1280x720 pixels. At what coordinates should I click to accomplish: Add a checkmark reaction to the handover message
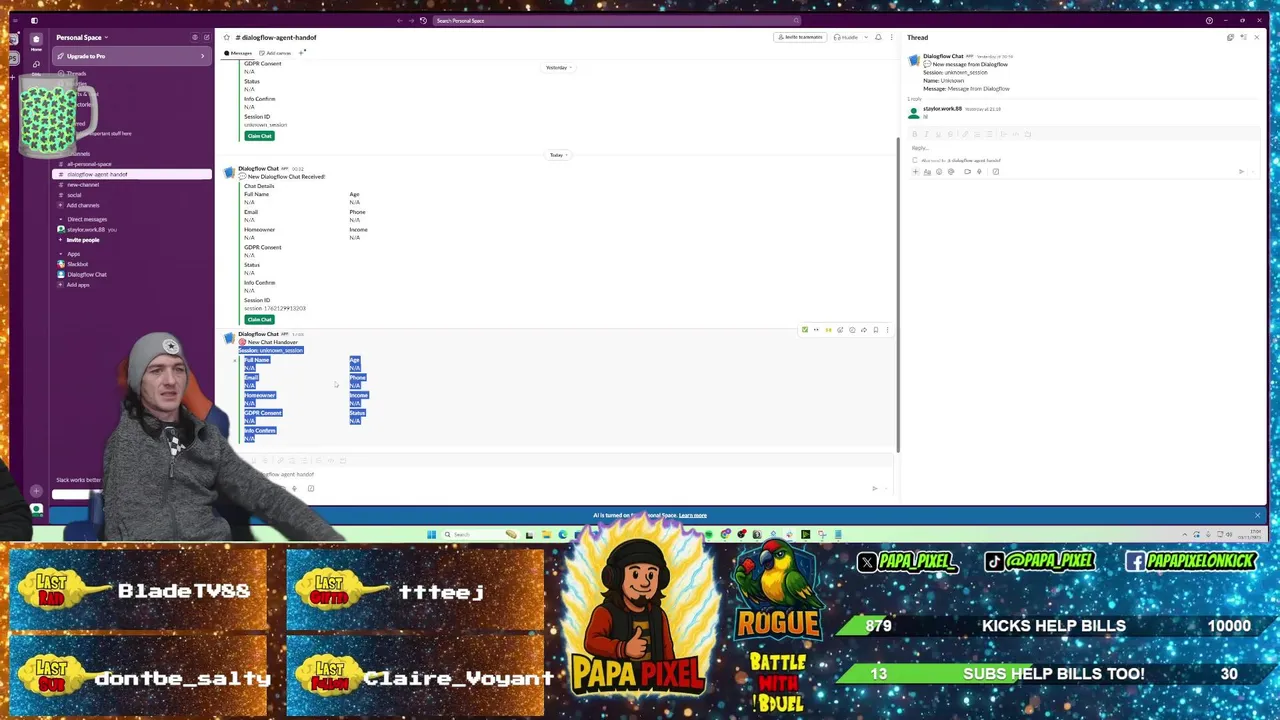coord(804,330)
